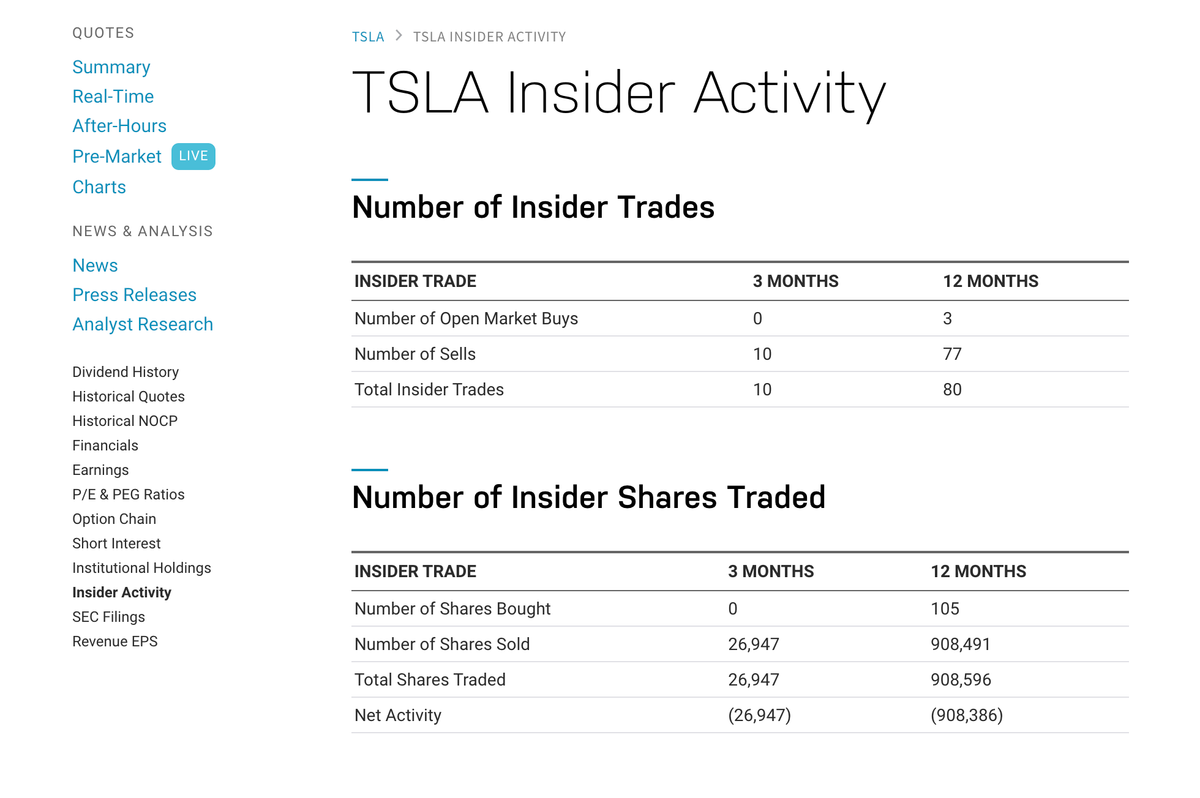Click the breadcrumb chevron after TSLA
1200x798 pixels.
click(399, 36)
